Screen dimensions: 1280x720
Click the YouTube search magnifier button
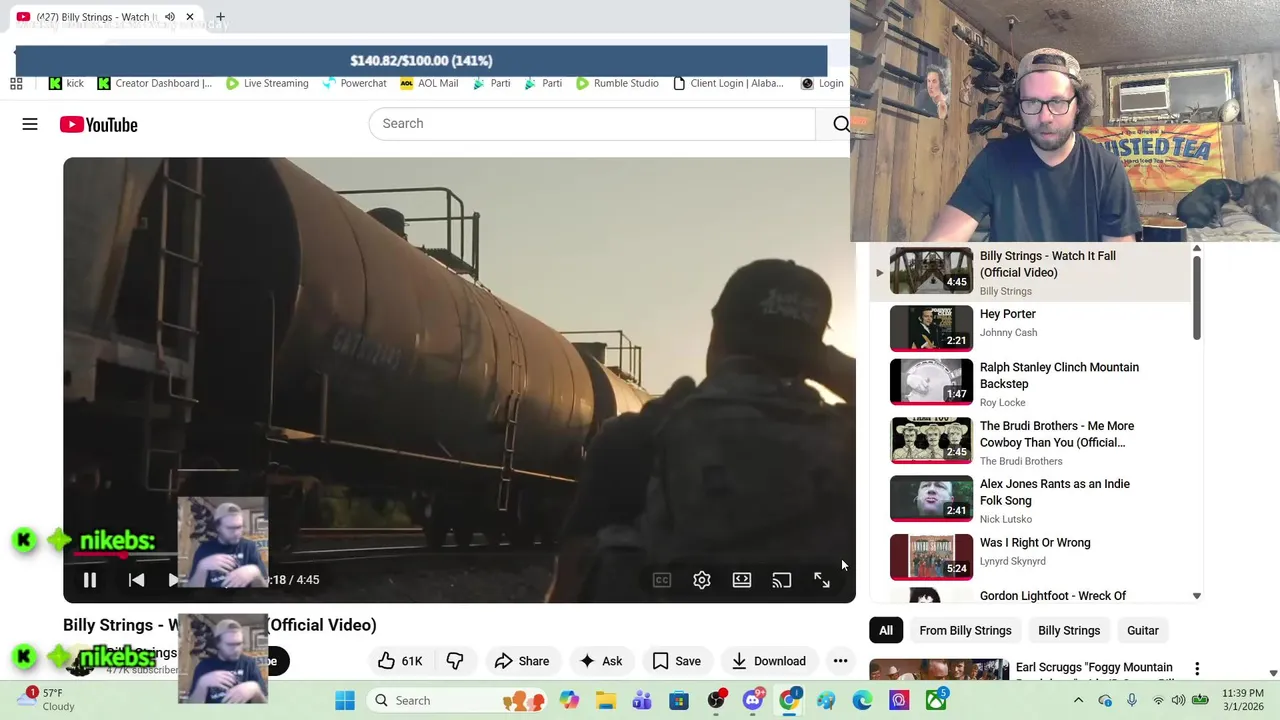[841, 124]
